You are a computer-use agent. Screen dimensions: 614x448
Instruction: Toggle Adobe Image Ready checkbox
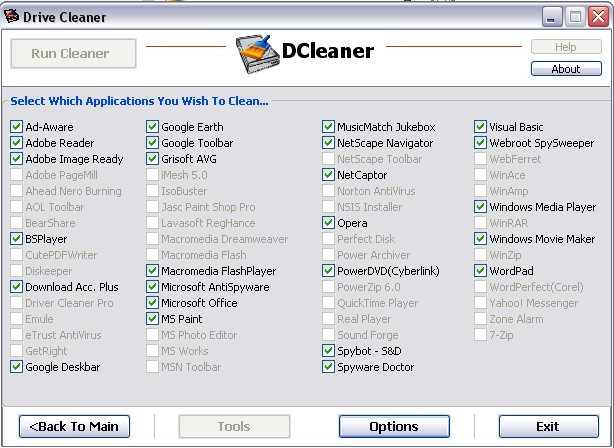[x=16, y=159]
